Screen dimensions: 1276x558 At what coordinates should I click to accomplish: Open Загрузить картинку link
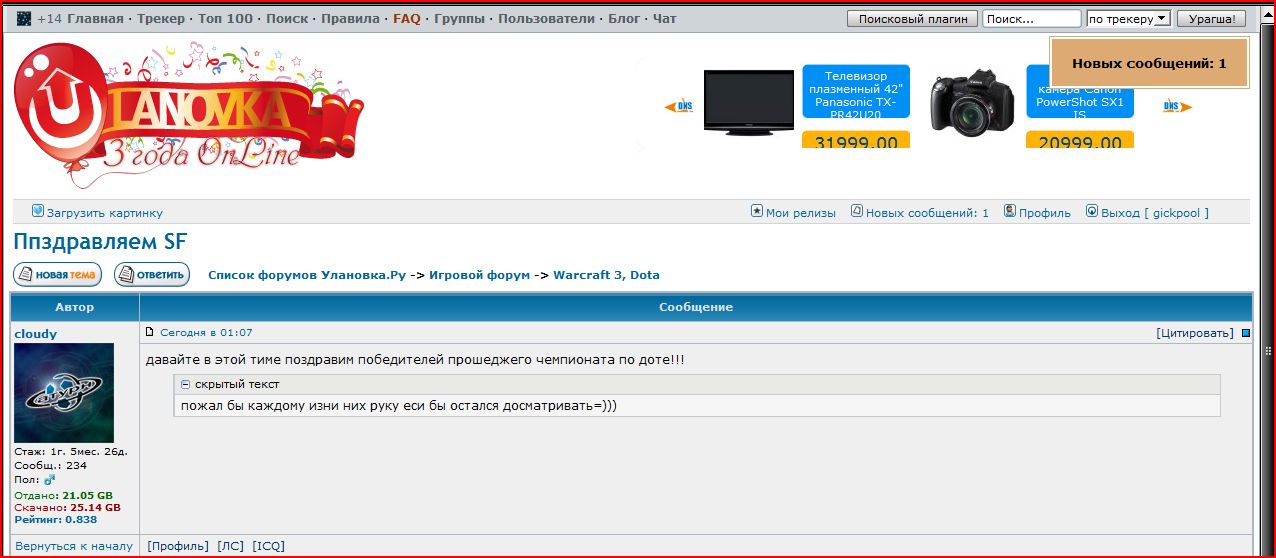[104, 213]
